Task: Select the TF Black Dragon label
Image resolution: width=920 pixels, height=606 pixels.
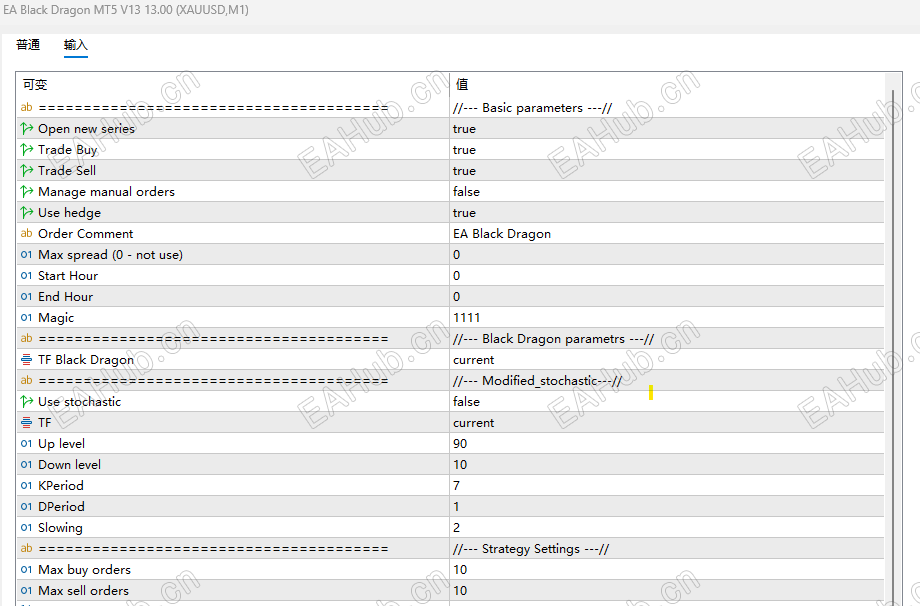Action: click(86, 360)
